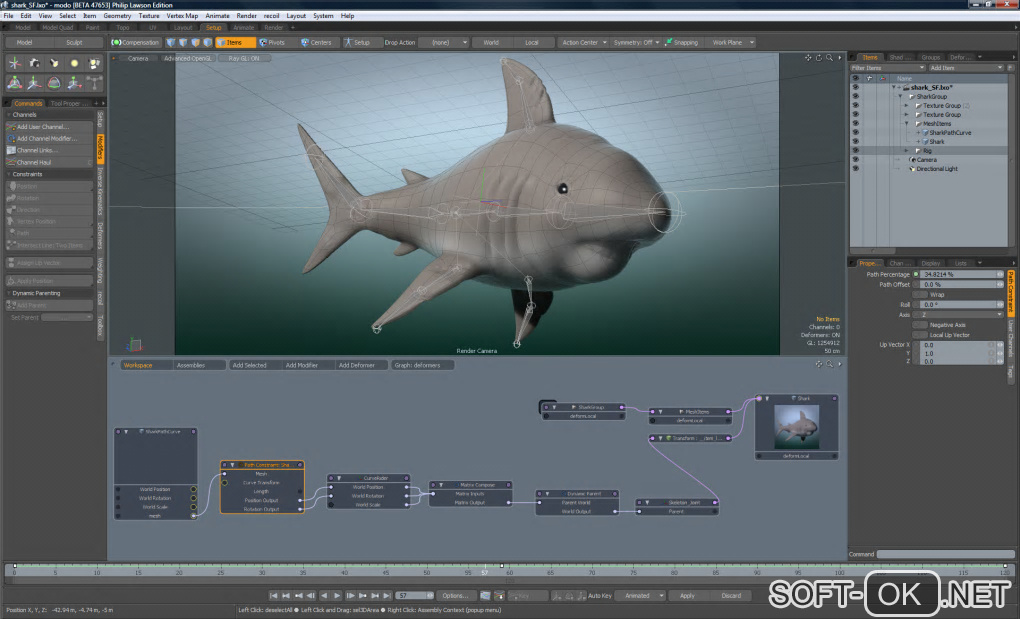Hide the Camera item using eye icon
Screen dimensions: 1020x619
tap(855, 160)
